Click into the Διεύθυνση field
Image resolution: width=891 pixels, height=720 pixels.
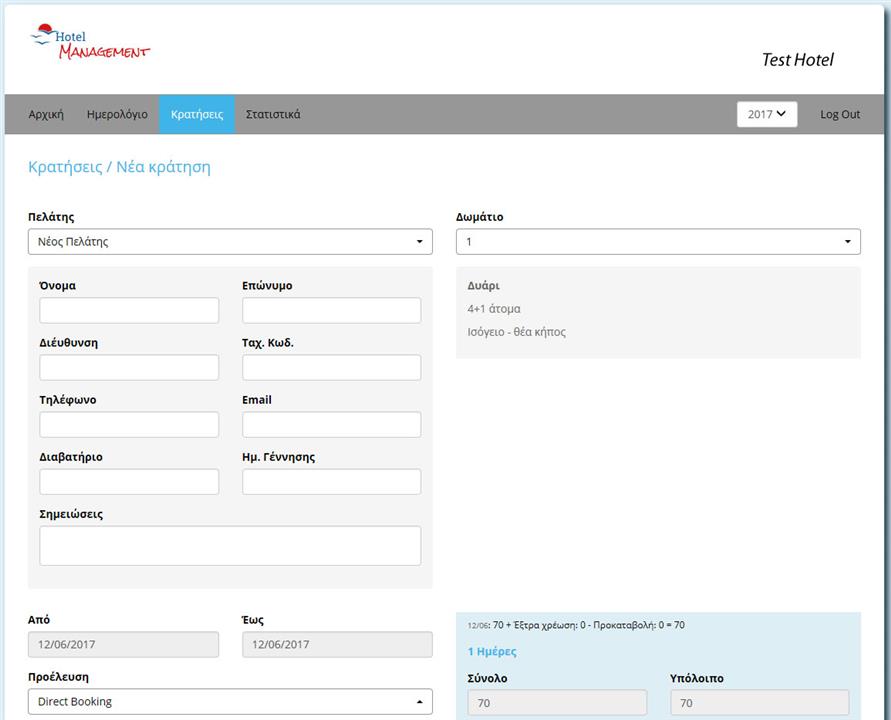click(129, 367)
